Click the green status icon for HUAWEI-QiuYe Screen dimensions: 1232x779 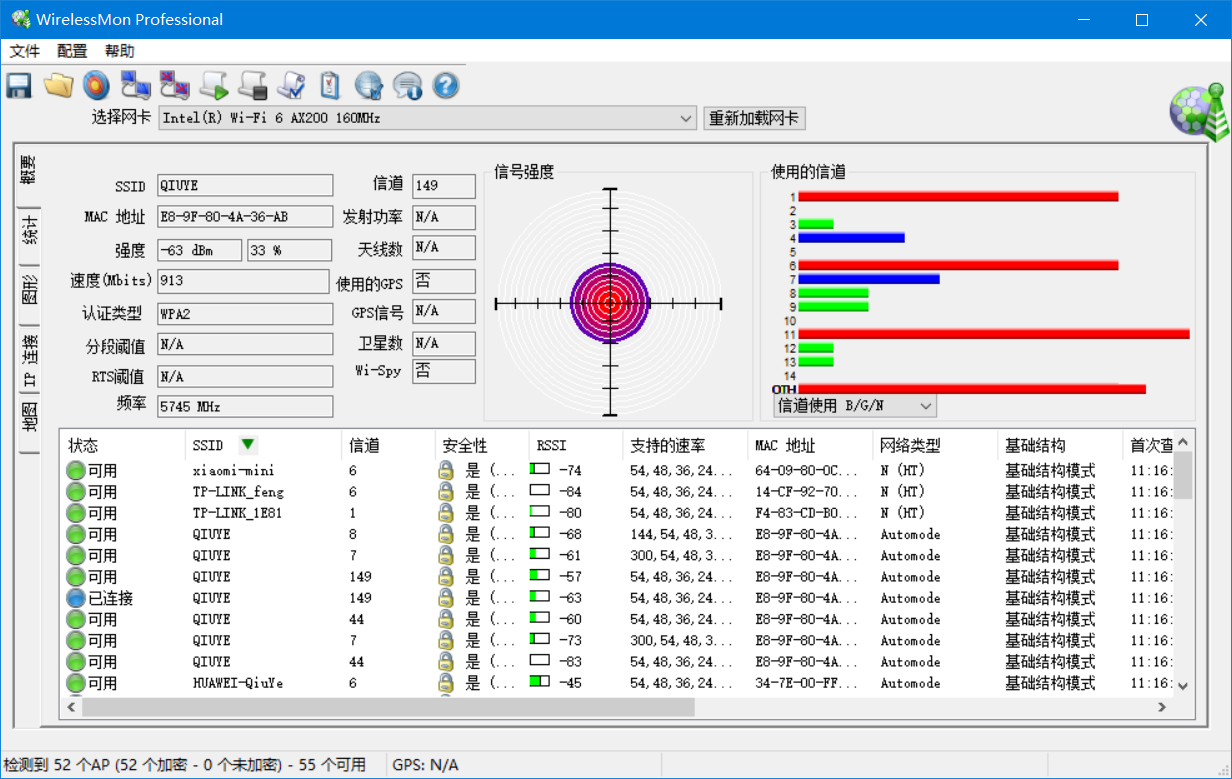tap(76, 683)
